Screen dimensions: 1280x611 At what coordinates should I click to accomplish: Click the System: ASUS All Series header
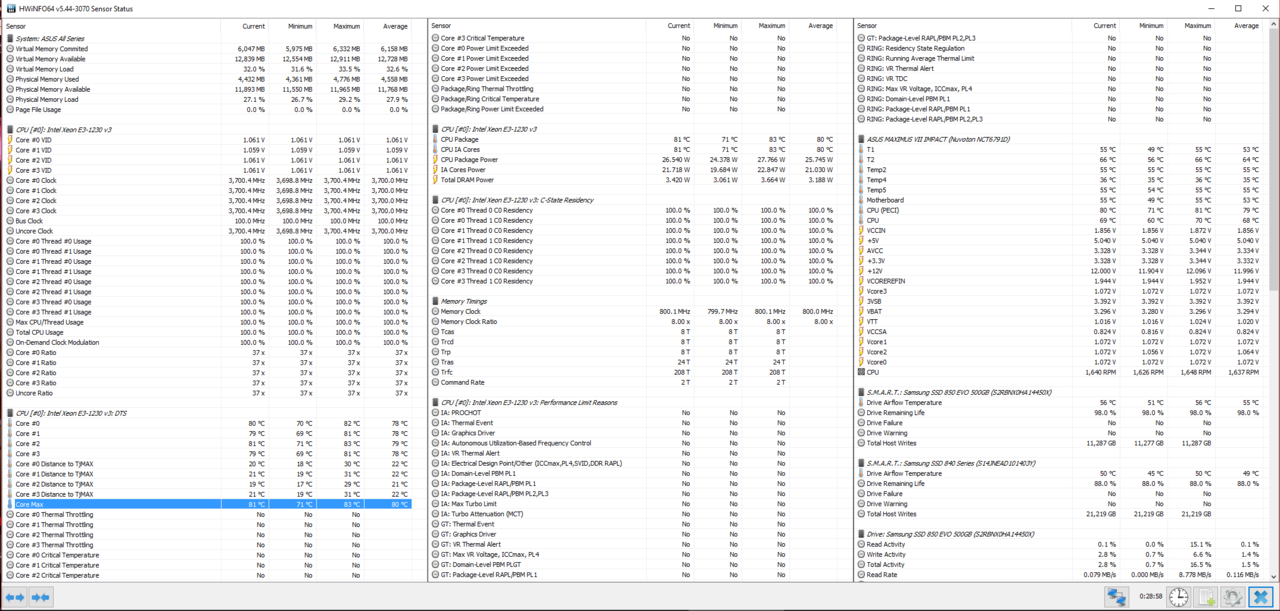coord(49,38)
